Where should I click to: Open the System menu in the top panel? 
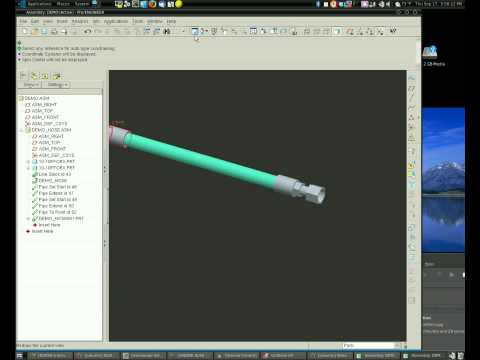pos(82,4)
